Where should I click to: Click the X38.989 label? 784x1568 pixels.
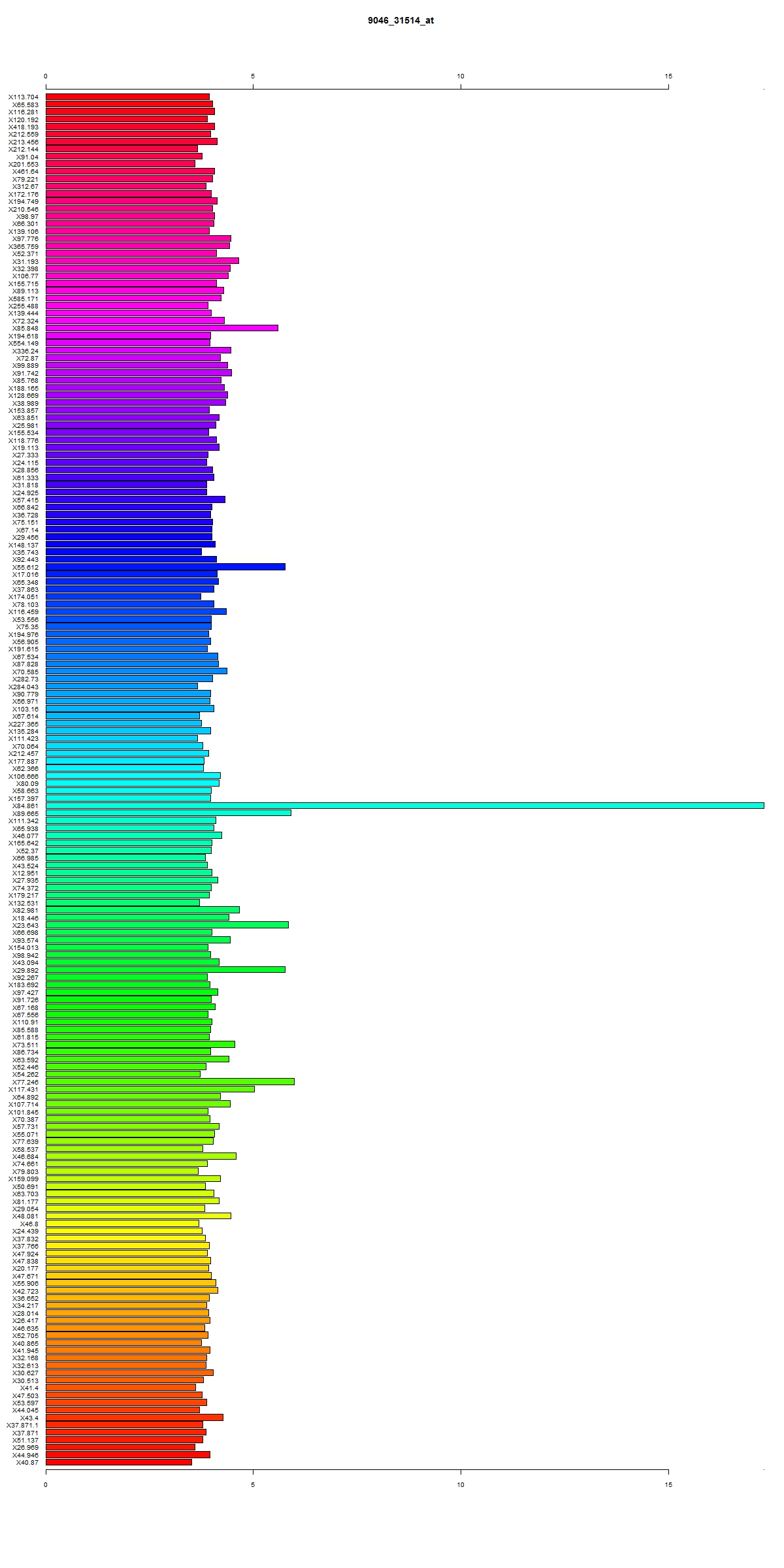(x=25, y=403)
